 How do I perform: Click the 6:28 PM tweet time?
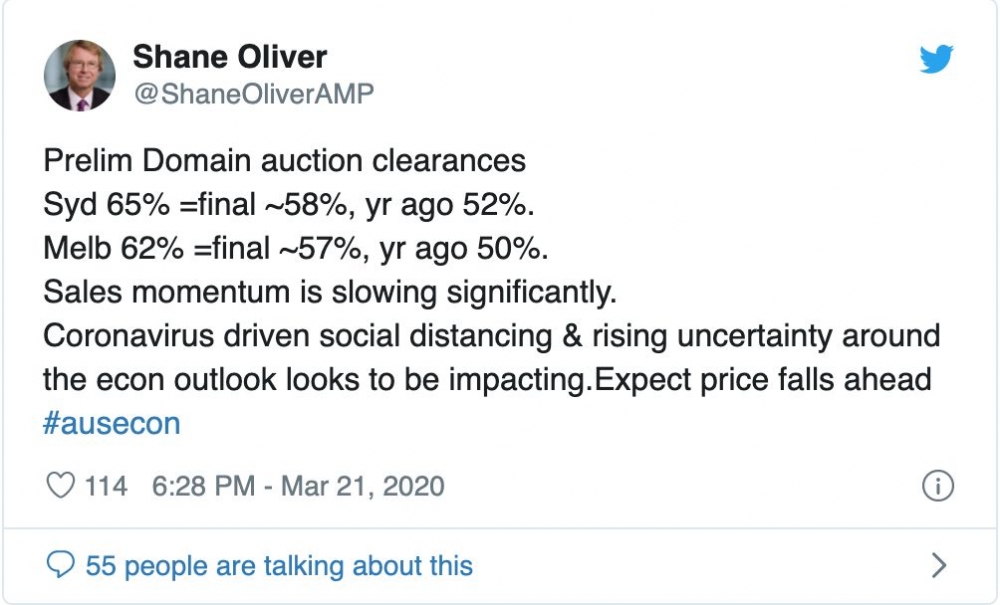click(x=203, y=486)
